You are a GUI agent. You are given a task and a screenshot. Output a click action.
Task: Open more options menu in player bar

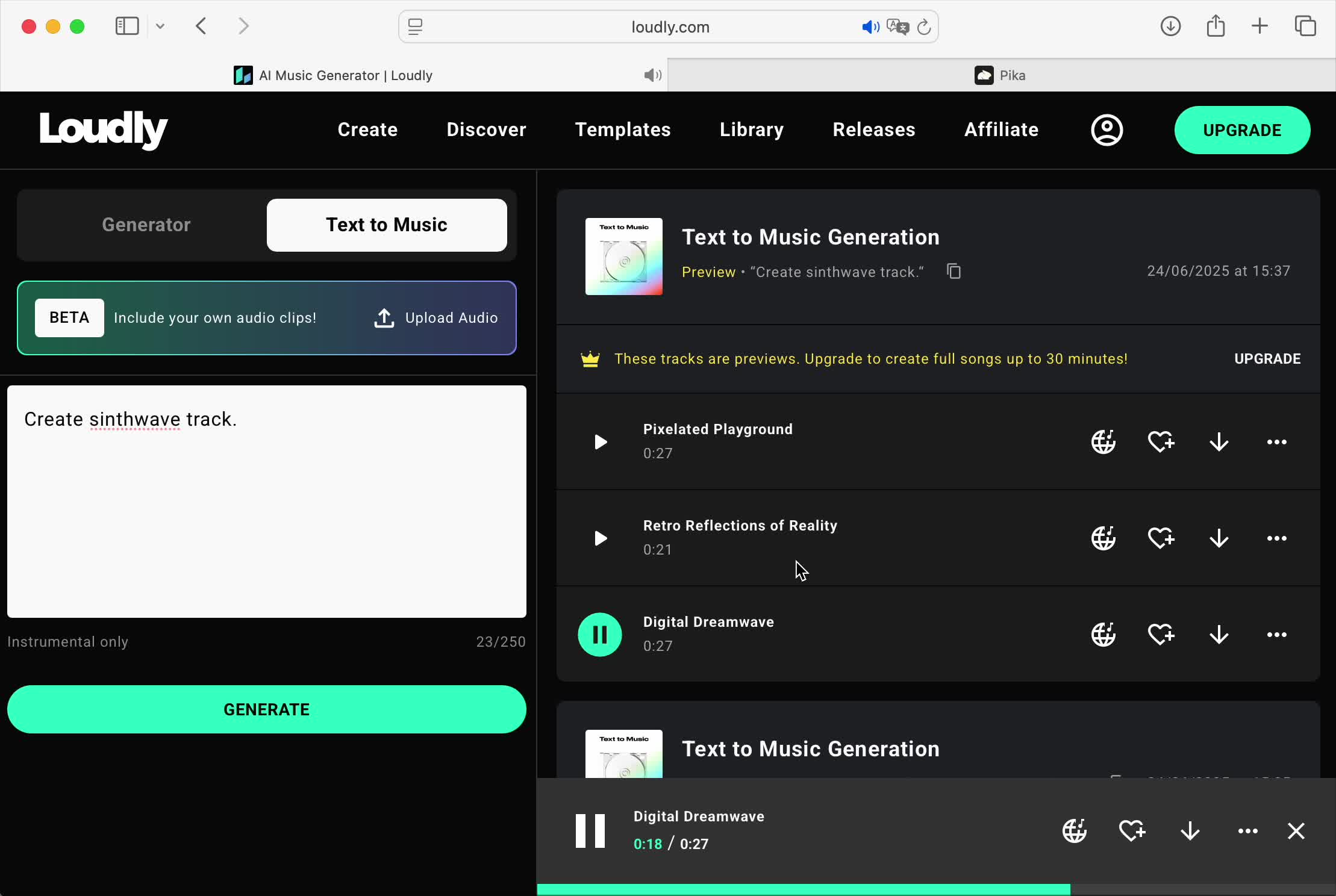coord(1247,831)
